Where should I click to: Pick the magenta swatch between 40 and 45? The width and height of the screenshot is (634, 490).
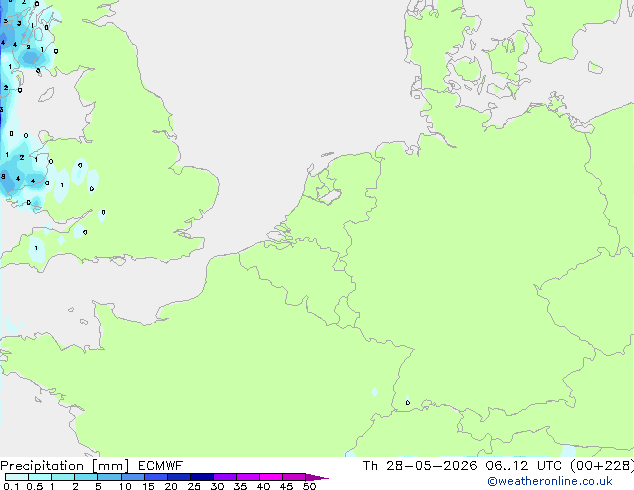[x=271, y=477]
